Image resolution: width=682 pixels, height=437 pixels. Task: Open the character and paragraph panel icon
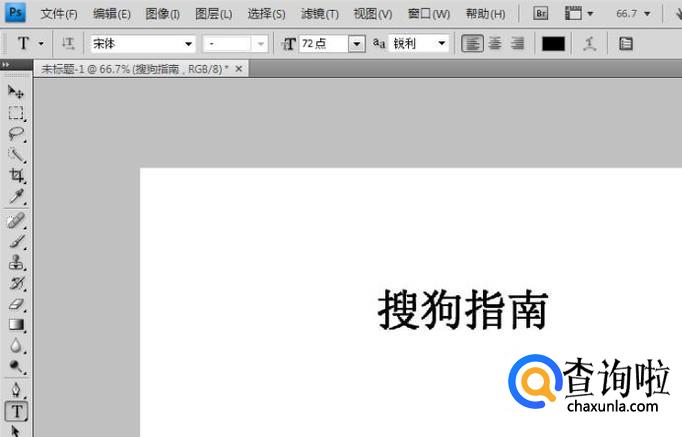point(625,43)
